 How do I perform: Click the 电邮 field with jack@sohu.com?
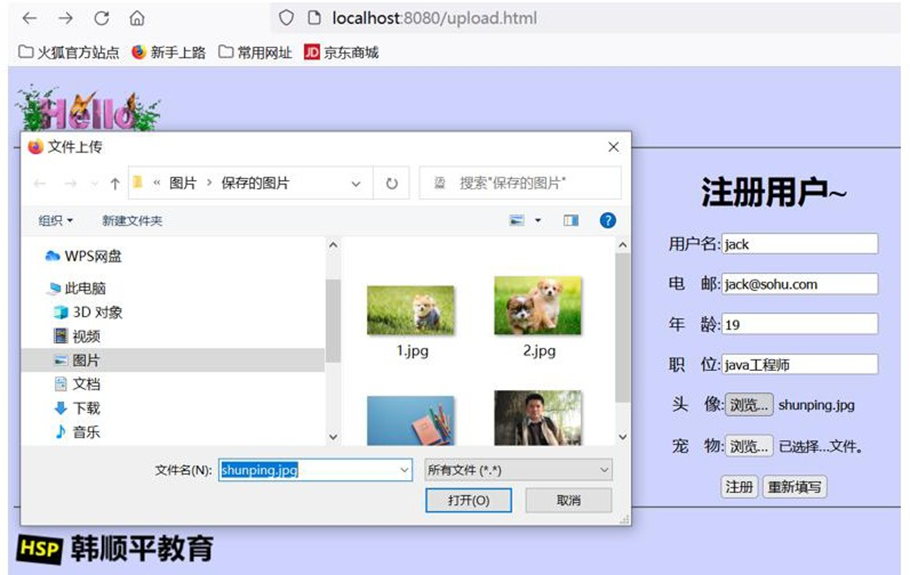point(800,284)
